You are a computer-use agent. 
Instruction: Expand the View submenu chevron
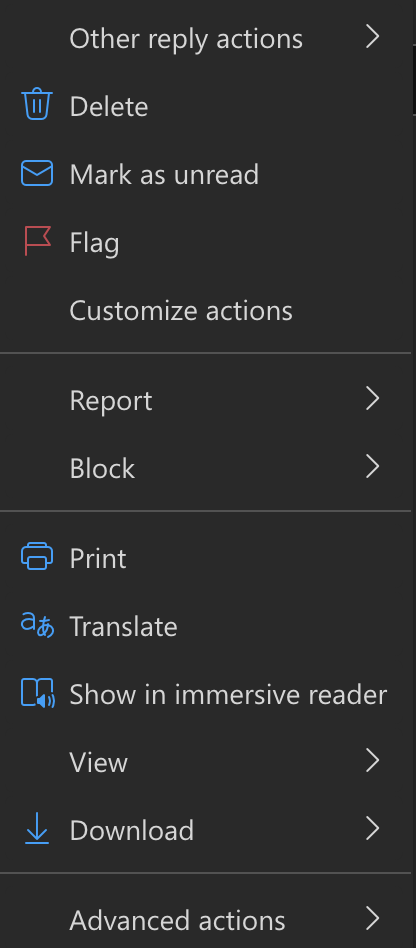tap(373, 761)
